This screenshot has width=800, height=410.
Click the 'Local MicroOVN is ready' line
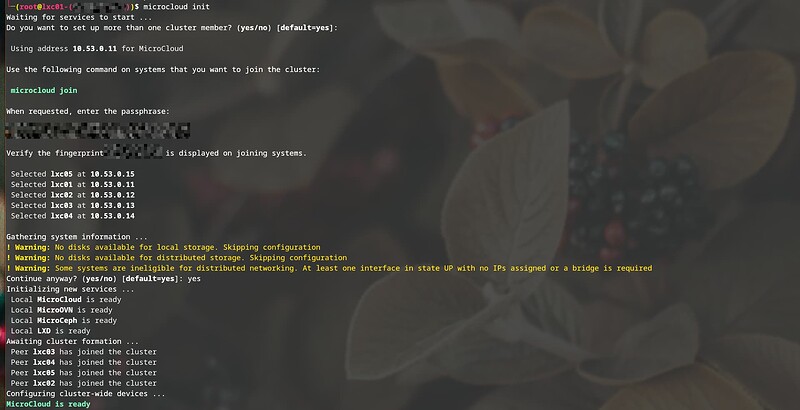pos(61,310)
